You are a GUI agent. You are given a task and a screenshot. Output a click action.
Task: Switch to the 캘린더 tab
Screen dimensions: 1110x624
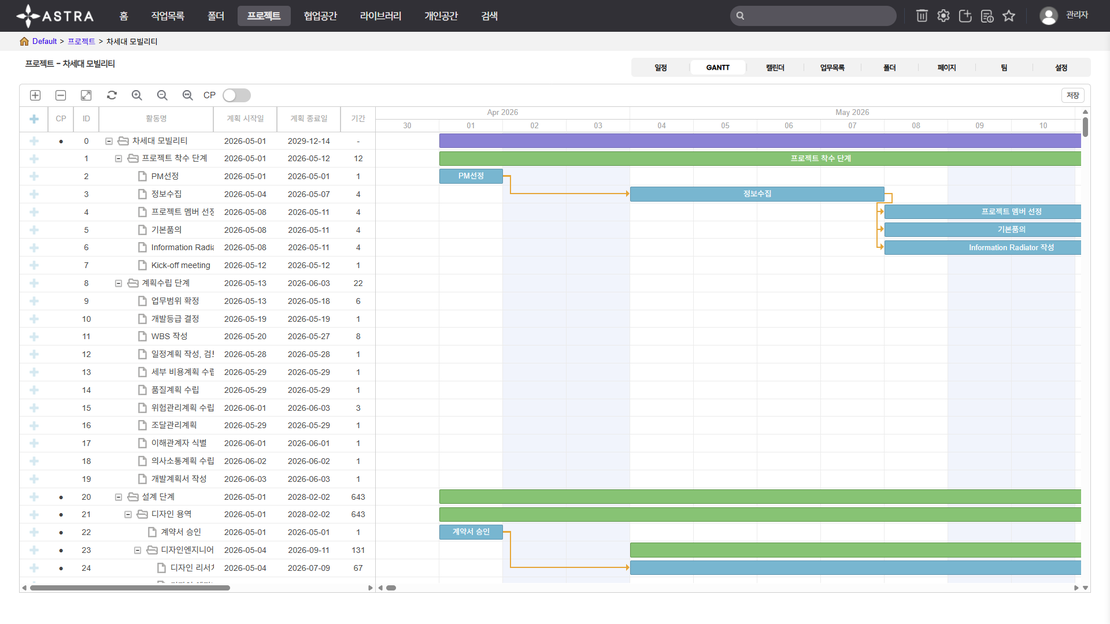pos(775,67)
